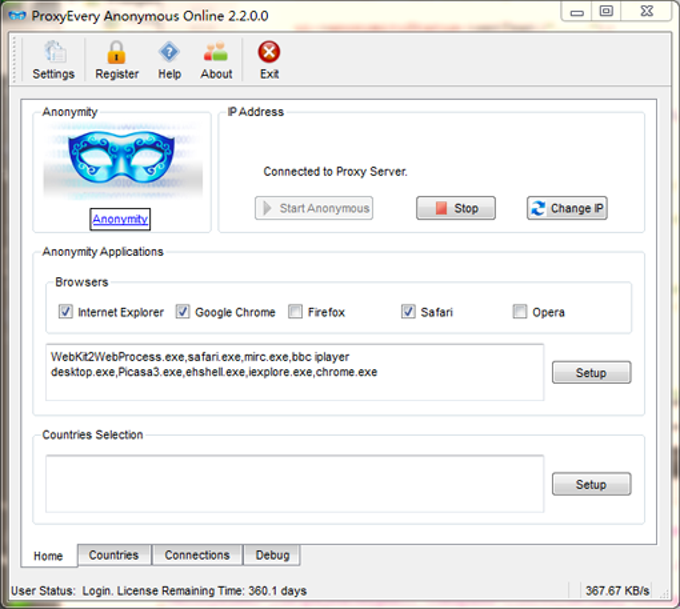Switch to the Connections tab
This screenshot has width=680, height=609.
pyautogui.click(x=197, y=555)
